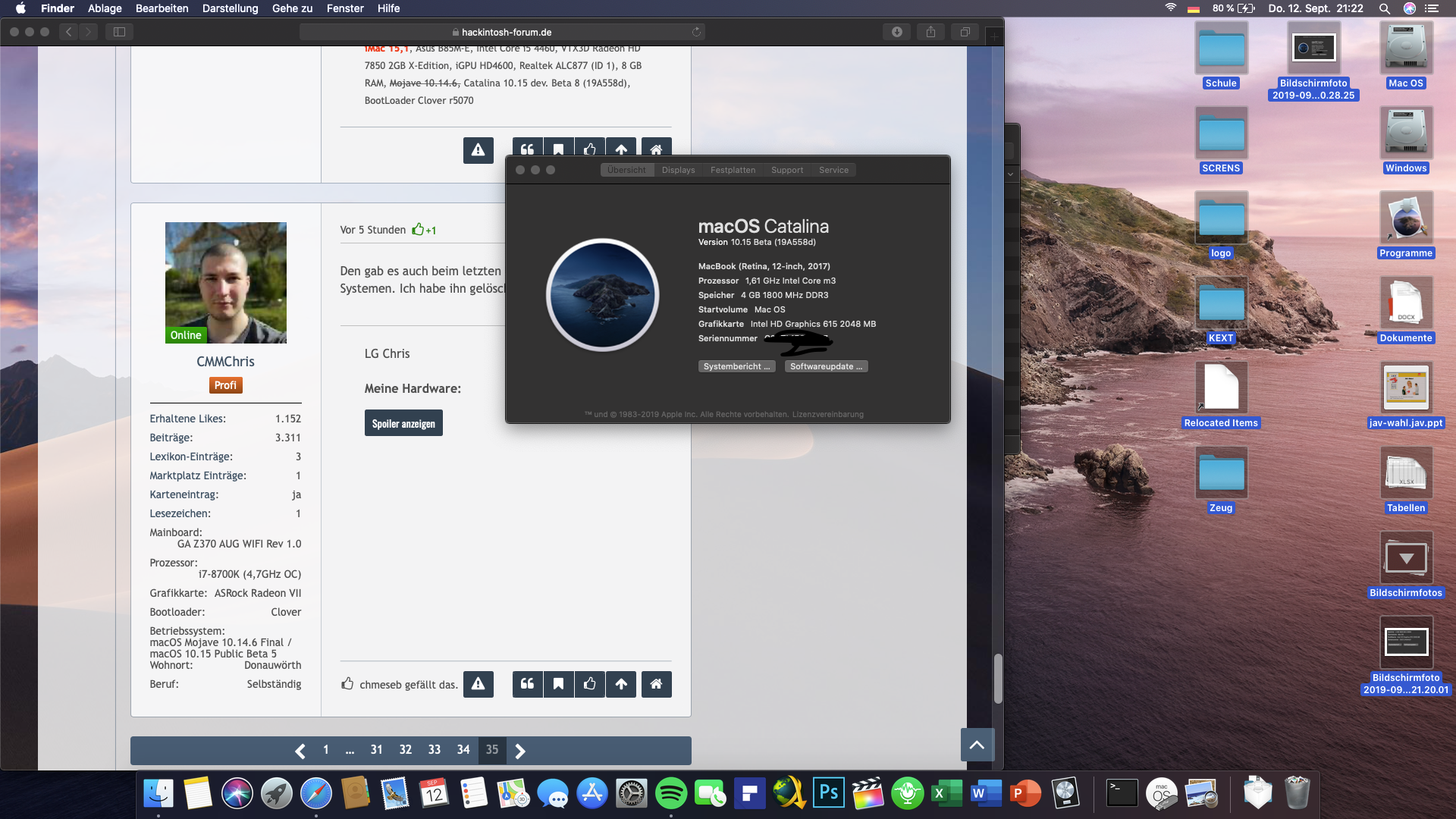Toggle the Safari sidebar button

(x=119, y=32)
